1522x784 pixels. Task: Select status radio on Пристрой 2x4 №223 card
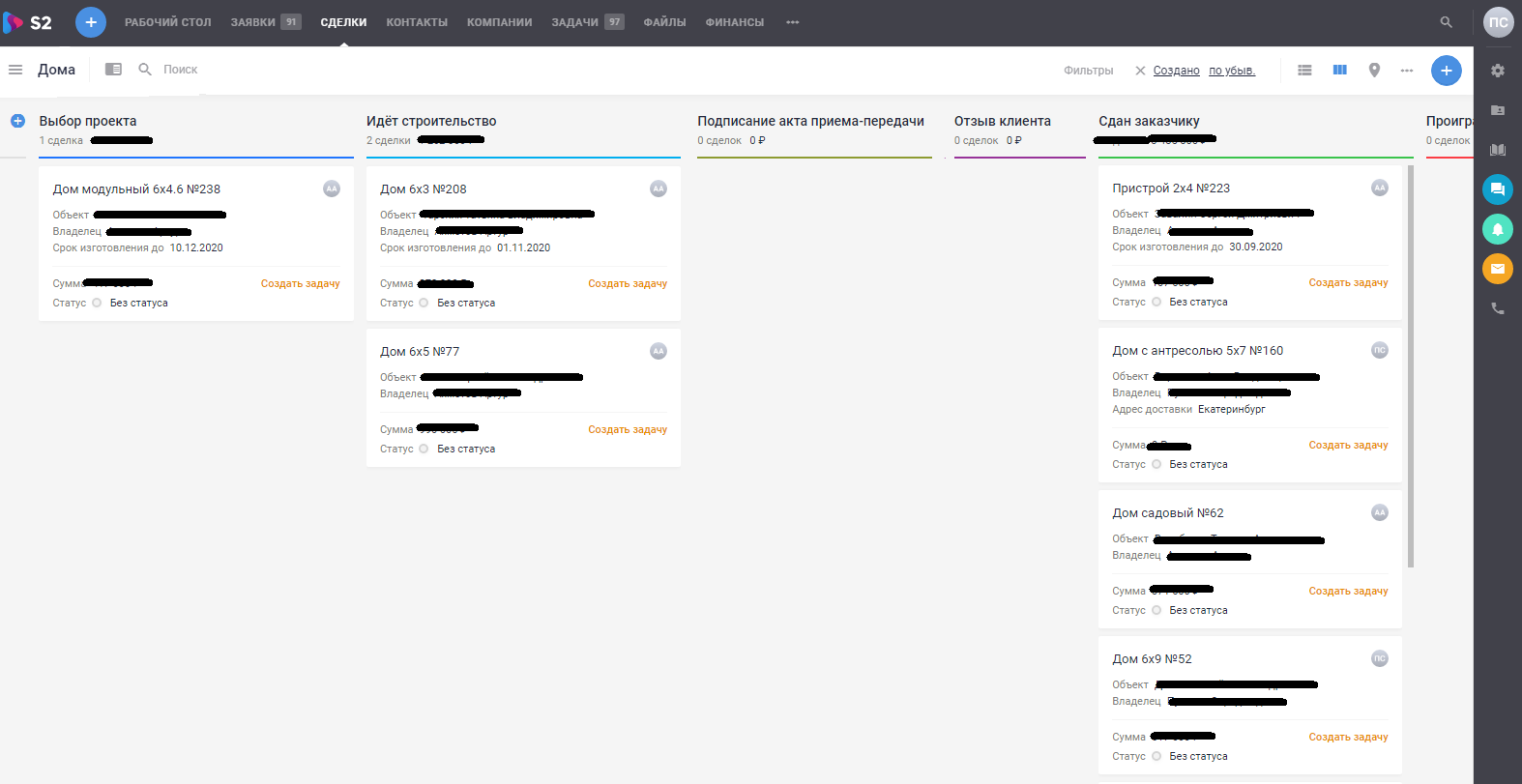(x=1156, y=303)
